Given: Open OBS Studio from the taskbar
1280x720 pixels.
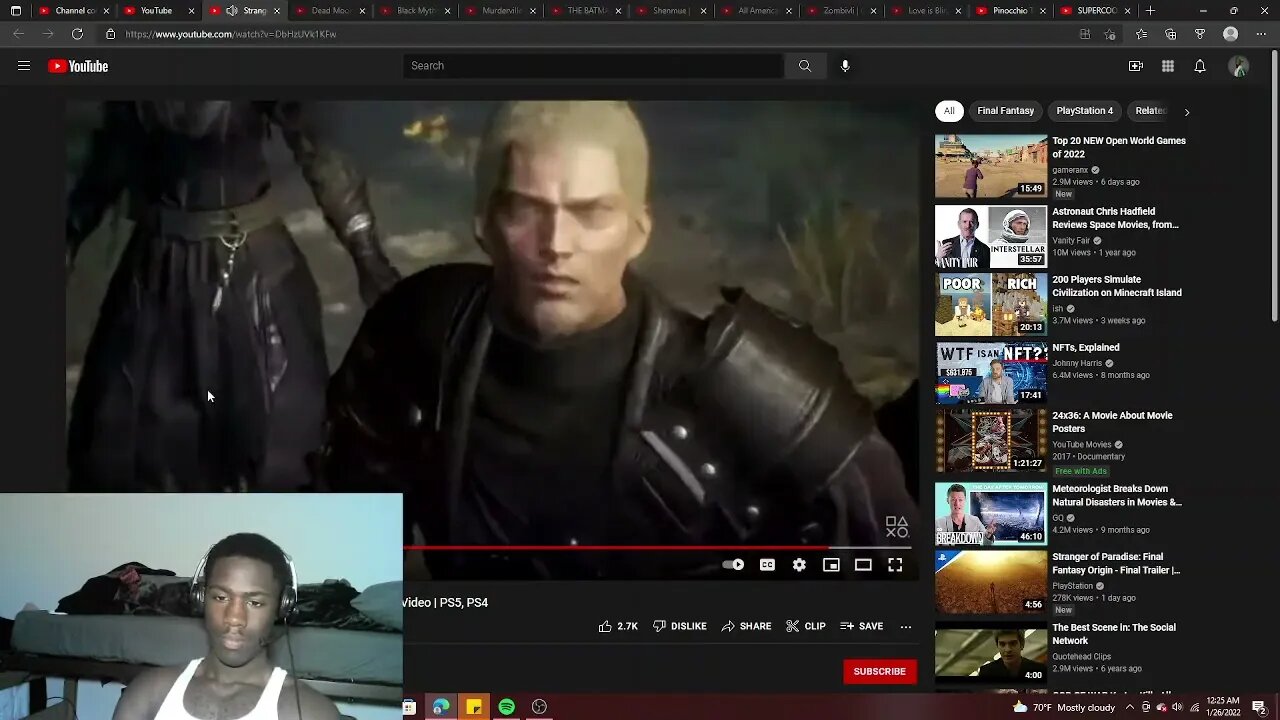Looking at the screenshot, I should (x=539, y=707).
